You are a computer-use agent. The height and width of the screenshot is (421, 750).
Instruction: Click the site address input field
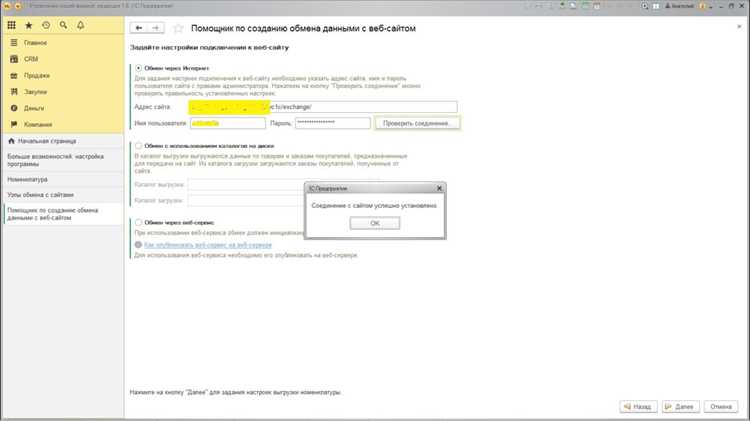click(x=323, y=107)
